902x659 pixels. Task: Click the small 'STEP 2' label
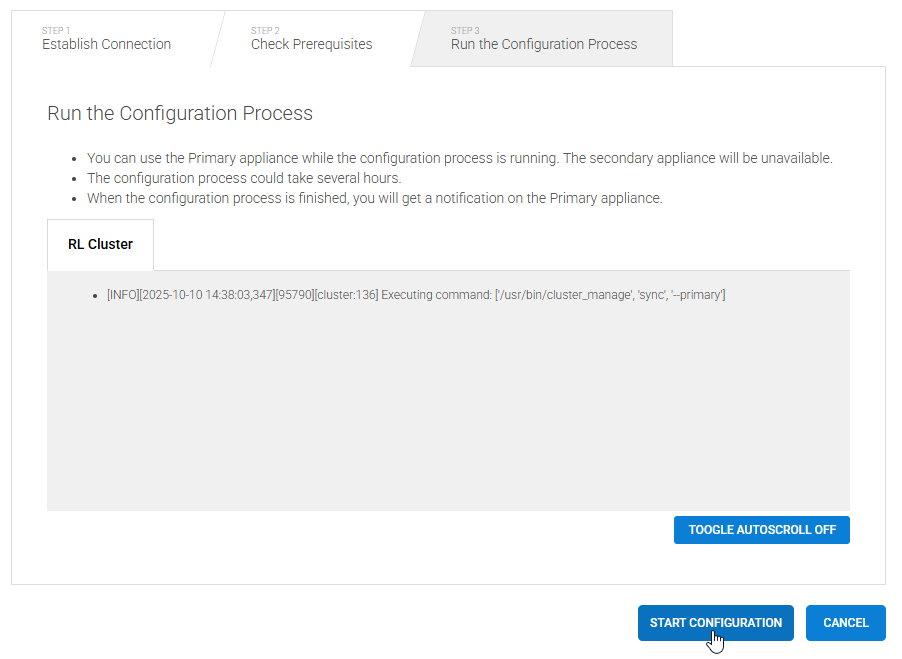pos(265,31)
